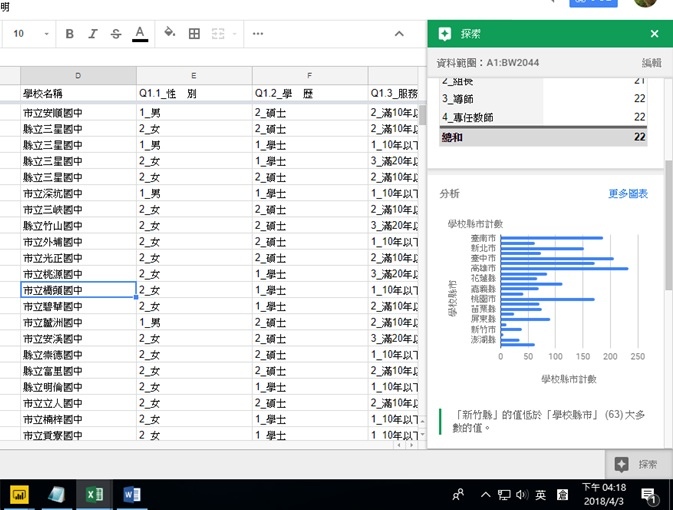This screenshot has width=673, height=510.
Task: Open the more toolbar options menu
Action: [x=258, y=33]
